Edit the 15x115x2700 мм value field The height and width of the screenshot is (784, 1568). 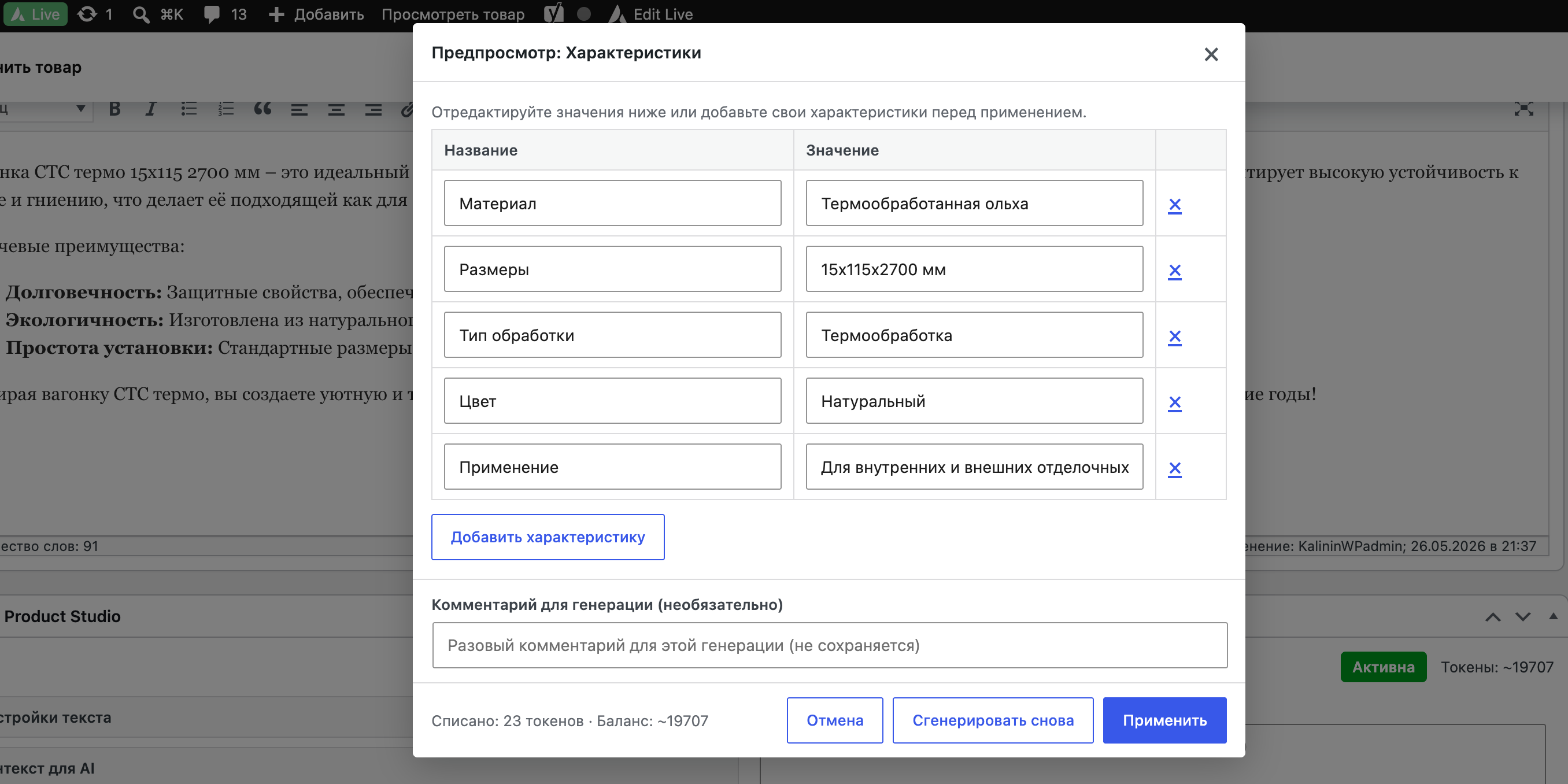pos(974,268)
